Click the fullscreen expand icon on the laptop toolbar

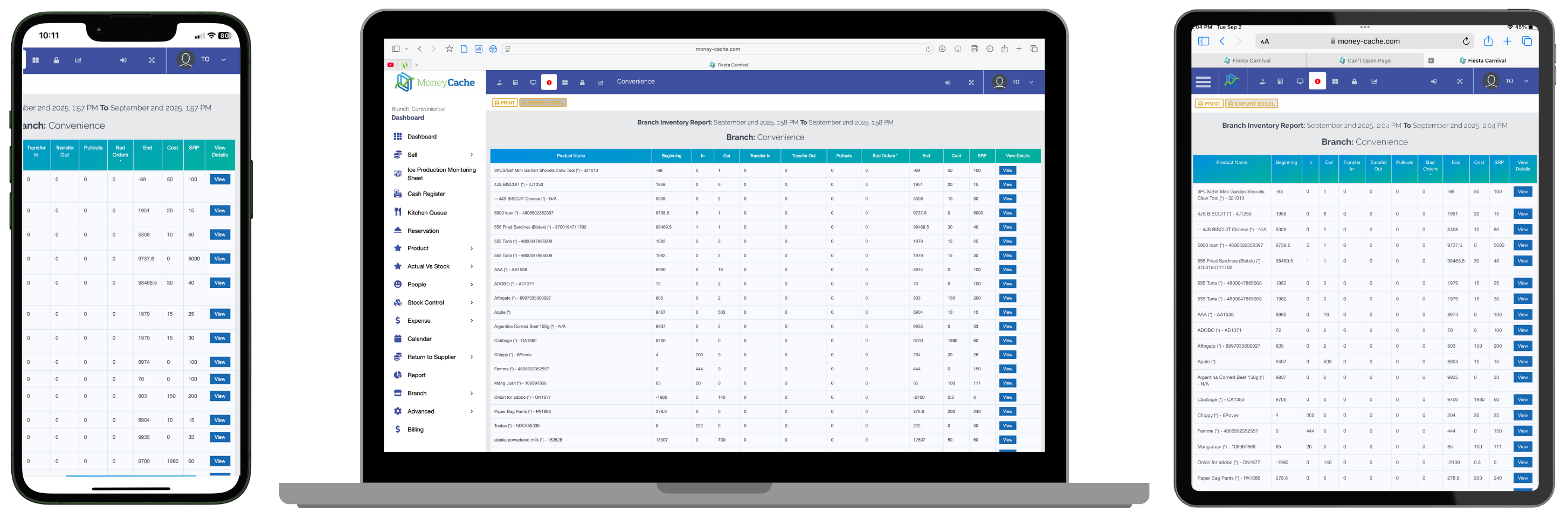(971, 82)
